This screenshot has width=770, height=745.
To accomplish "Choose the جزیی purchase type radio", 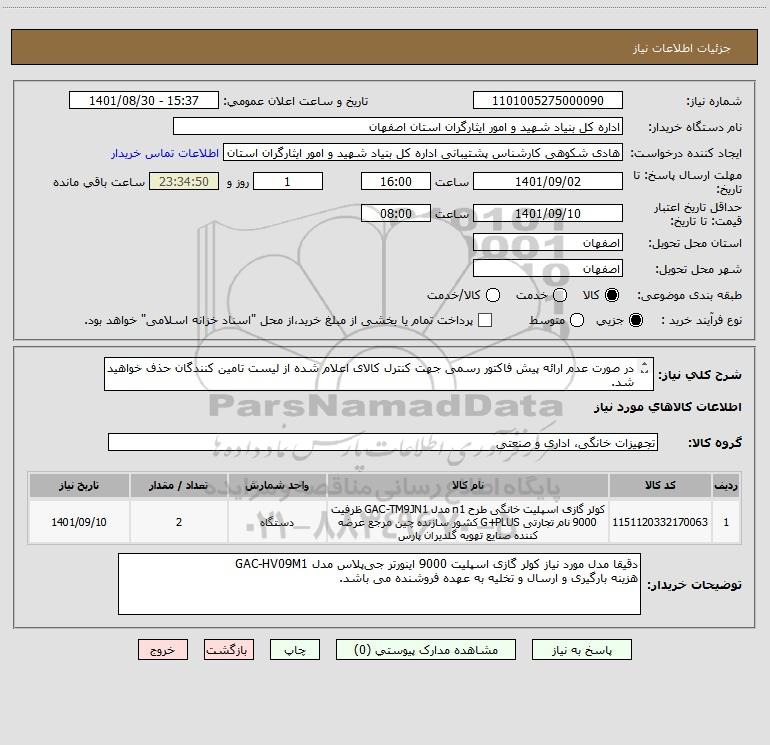I will [x=635, y=320].
